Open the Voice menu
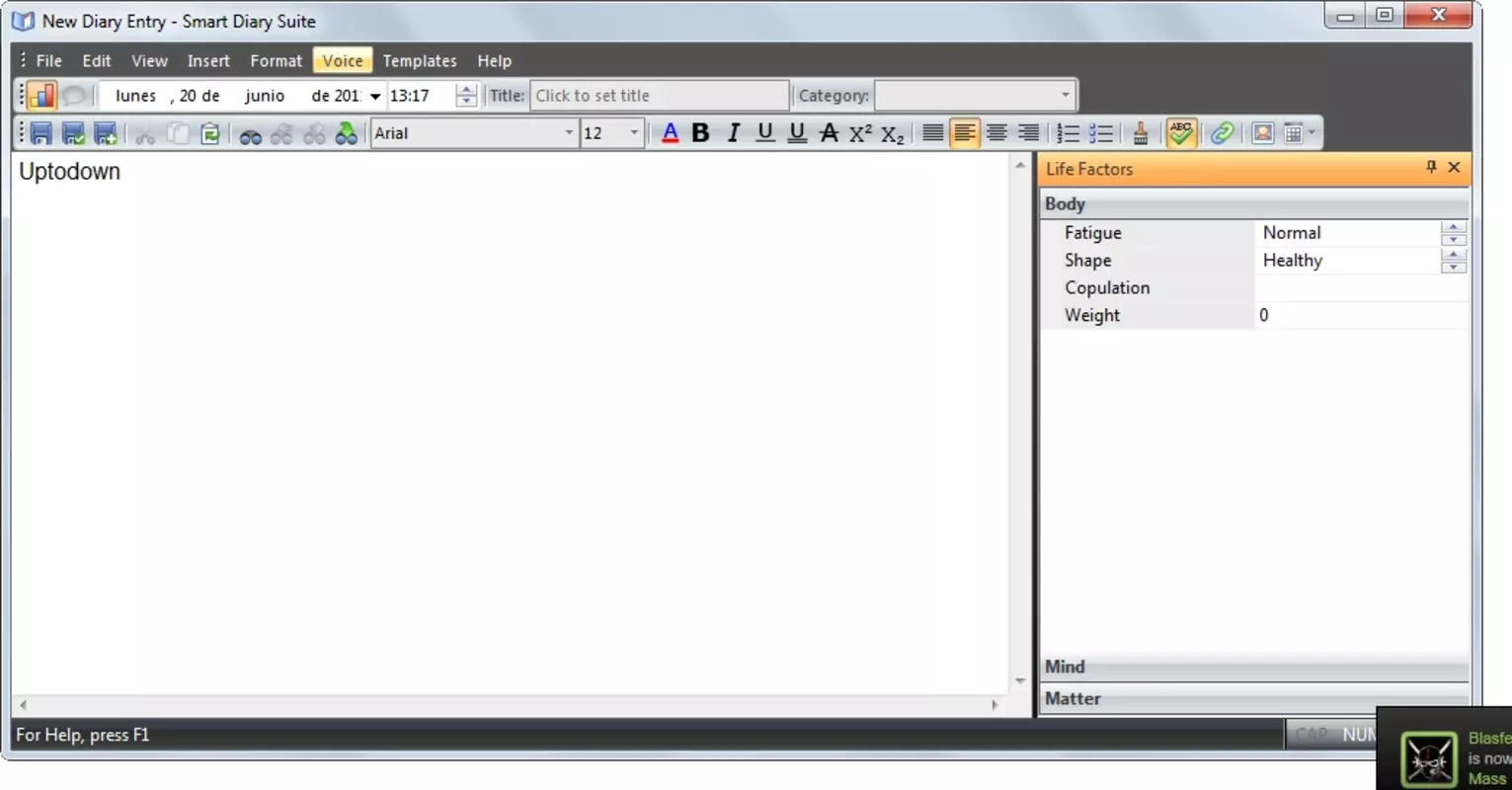 tap(343, 61)
